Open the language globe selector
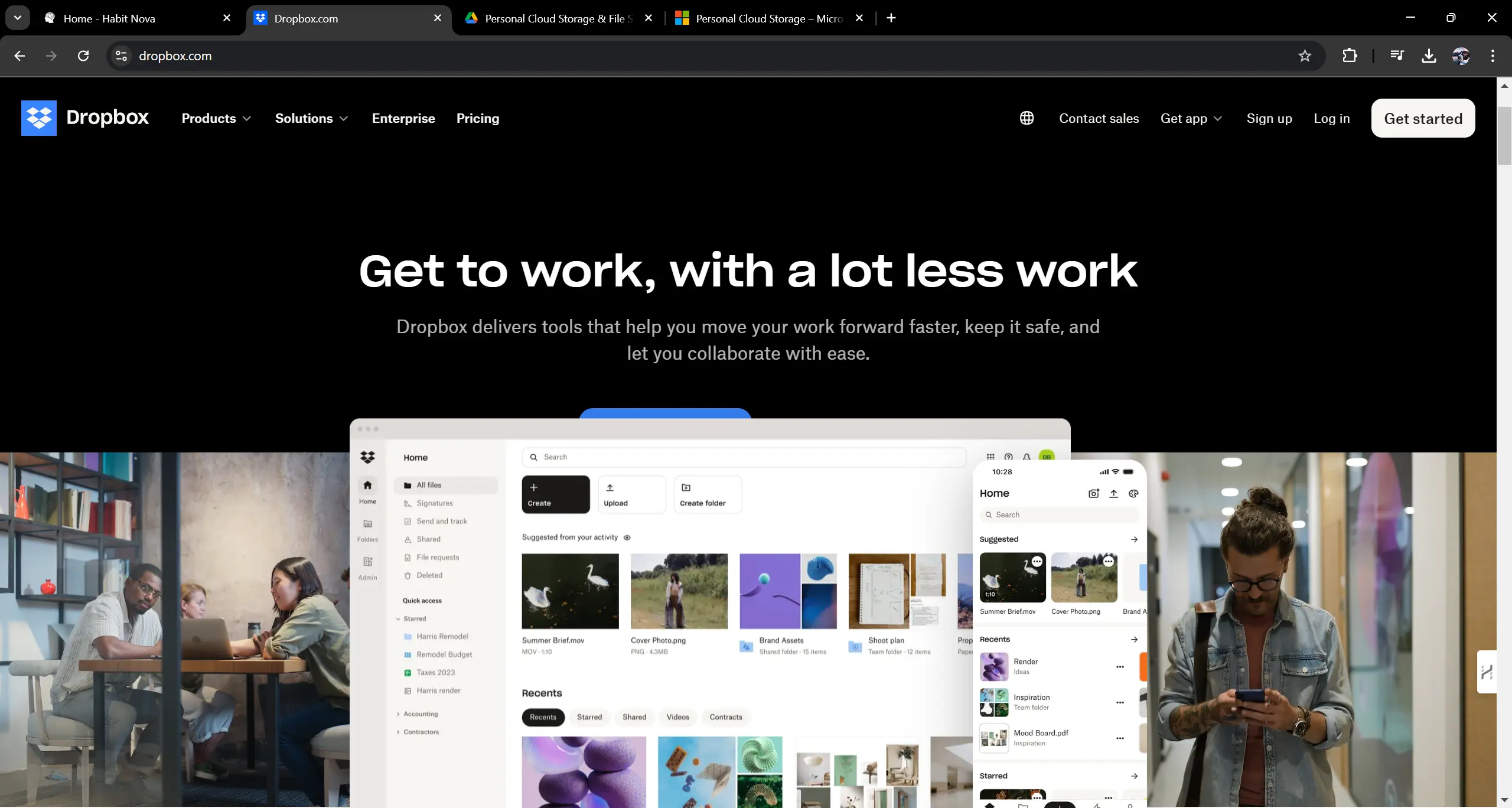 (1027, 118)
